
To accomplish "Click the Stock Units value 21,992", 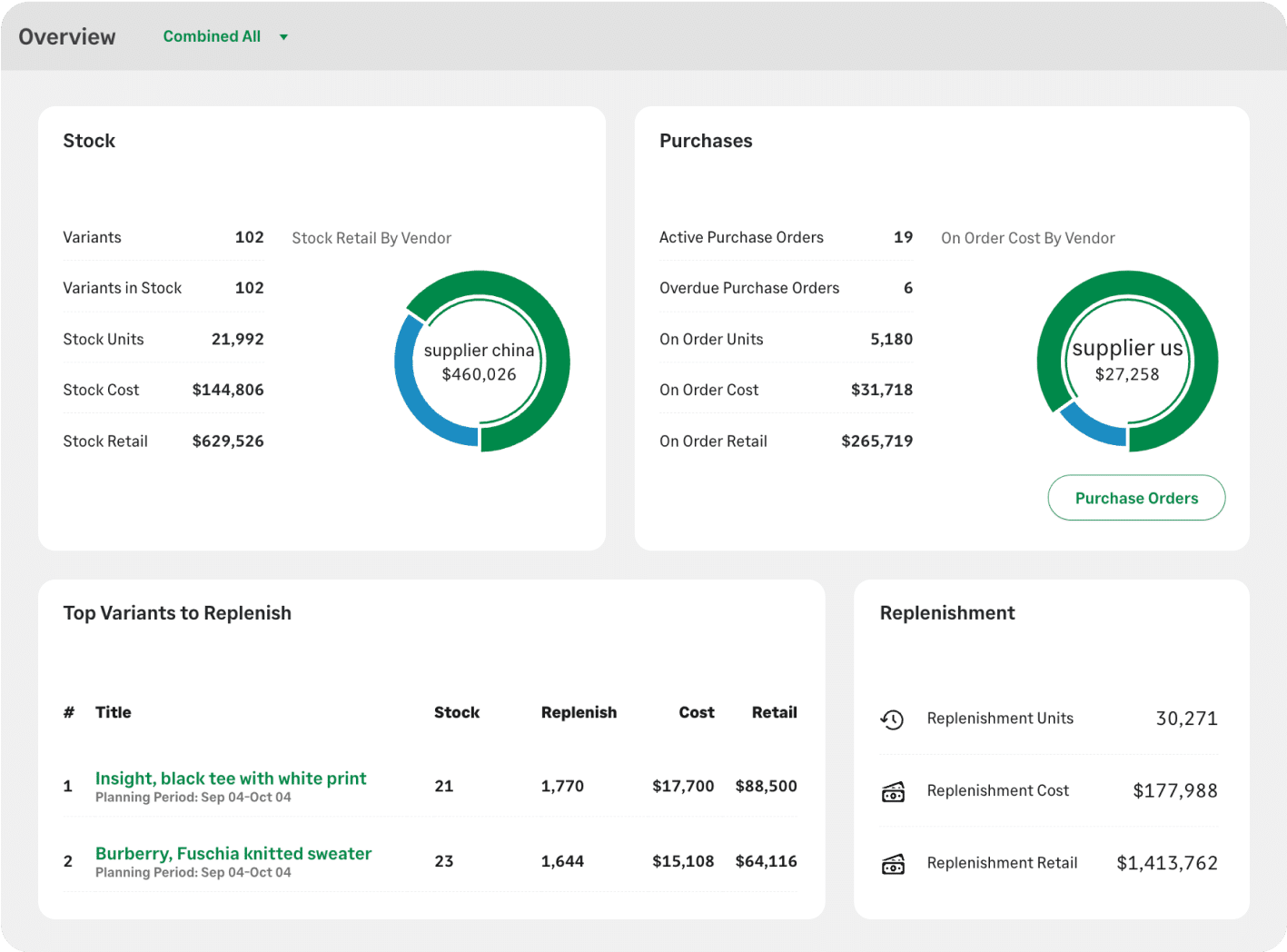I will click(238, 339).
